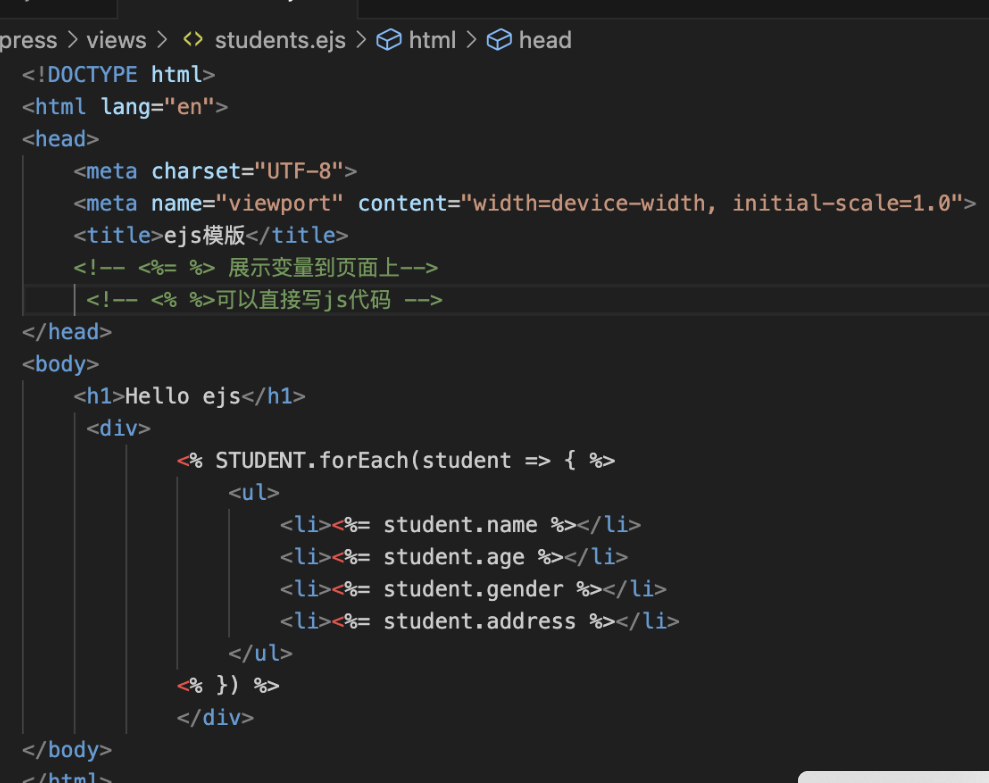Expand chevron after students.ejs breadcrumb
This screenshot has width=989, height=783.
coord(361,40)
